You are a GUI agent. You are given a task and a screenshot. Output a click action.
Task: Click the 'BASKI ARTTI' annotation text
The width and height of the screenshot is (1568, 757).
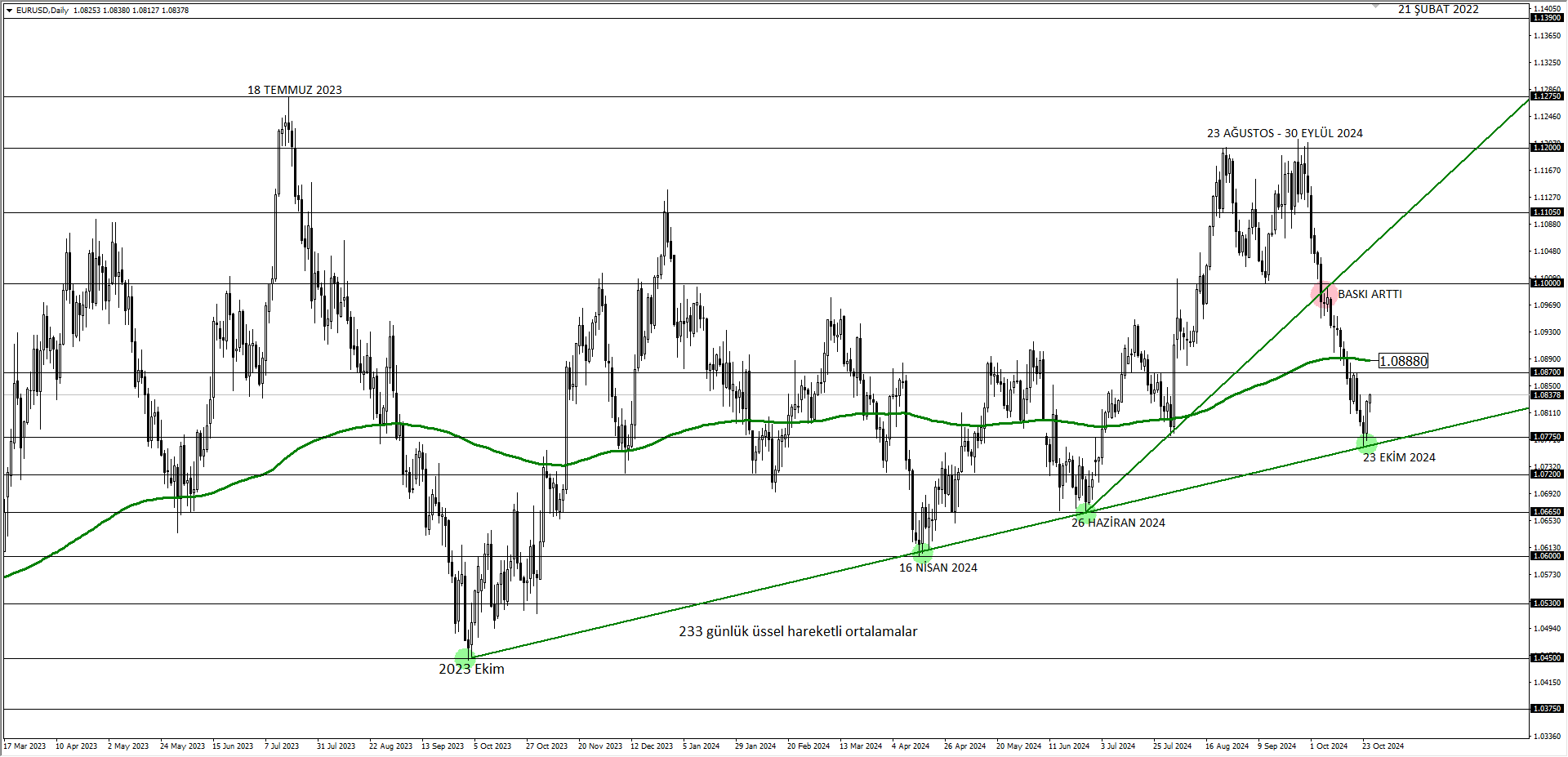(x=1370, y=294)
